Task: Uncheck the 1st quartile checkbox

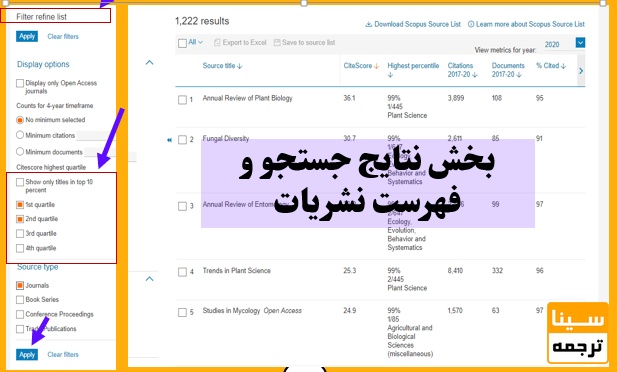Action: point(20,205)
